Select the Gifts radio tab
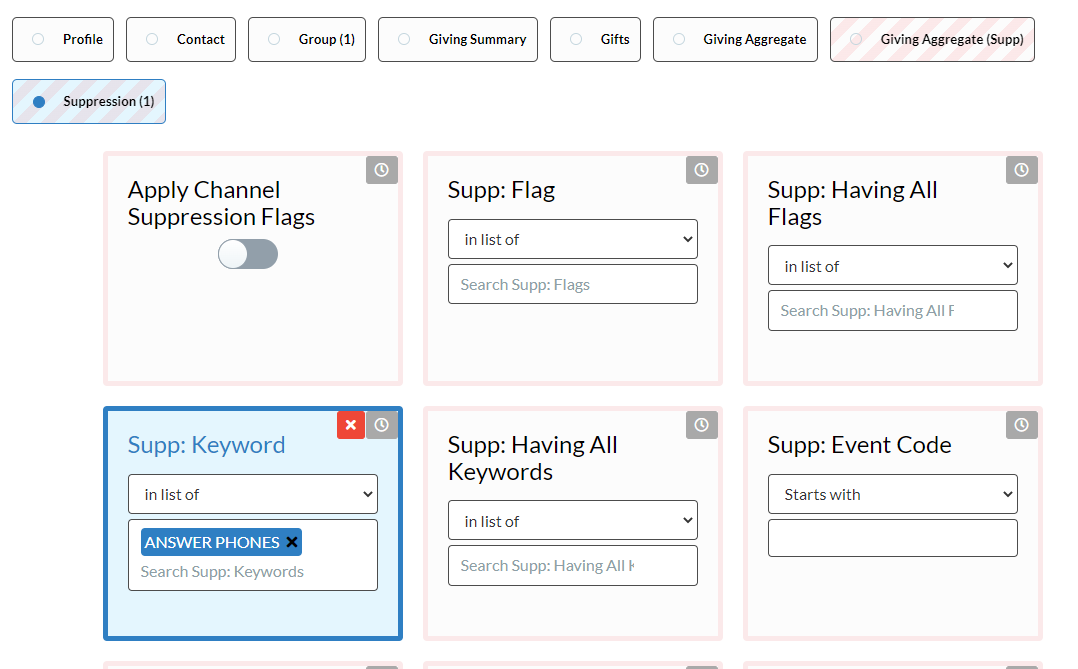1078x669 pixels. tap(595, 39)
